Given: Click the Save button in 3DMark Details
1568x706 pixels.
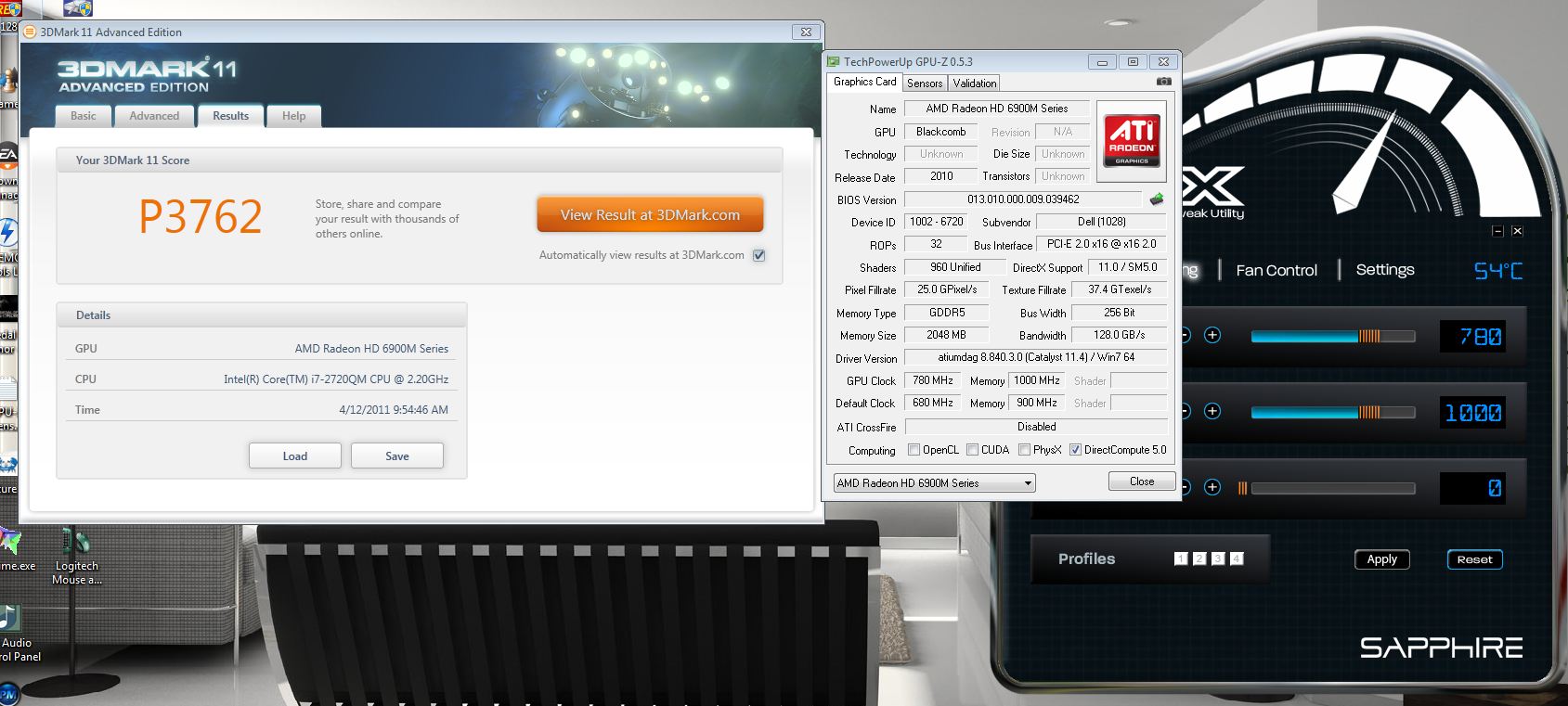Looking at the screenshot, I should tap(397, 456).
